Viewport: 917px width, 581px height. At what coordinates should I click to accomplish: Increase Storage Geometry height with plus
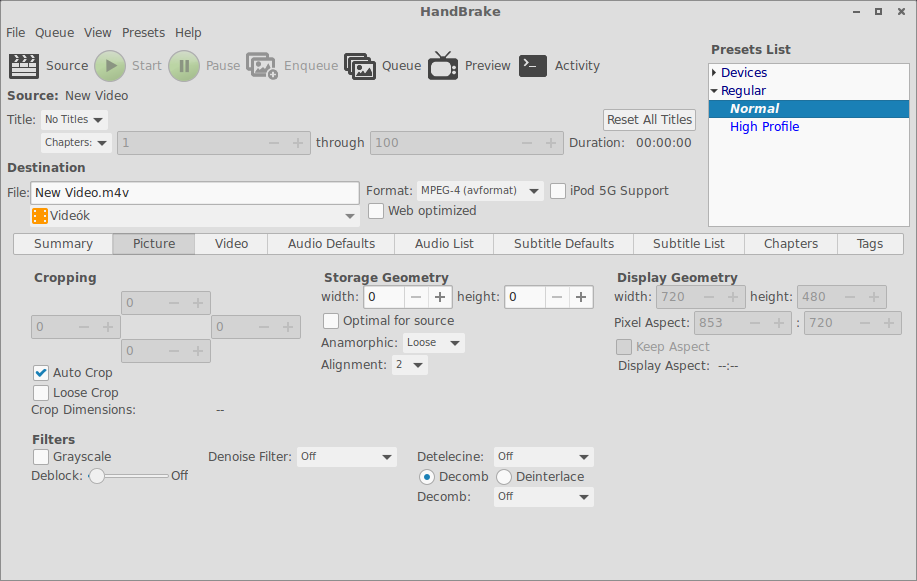pyautogui.click(x=581, y=297)
